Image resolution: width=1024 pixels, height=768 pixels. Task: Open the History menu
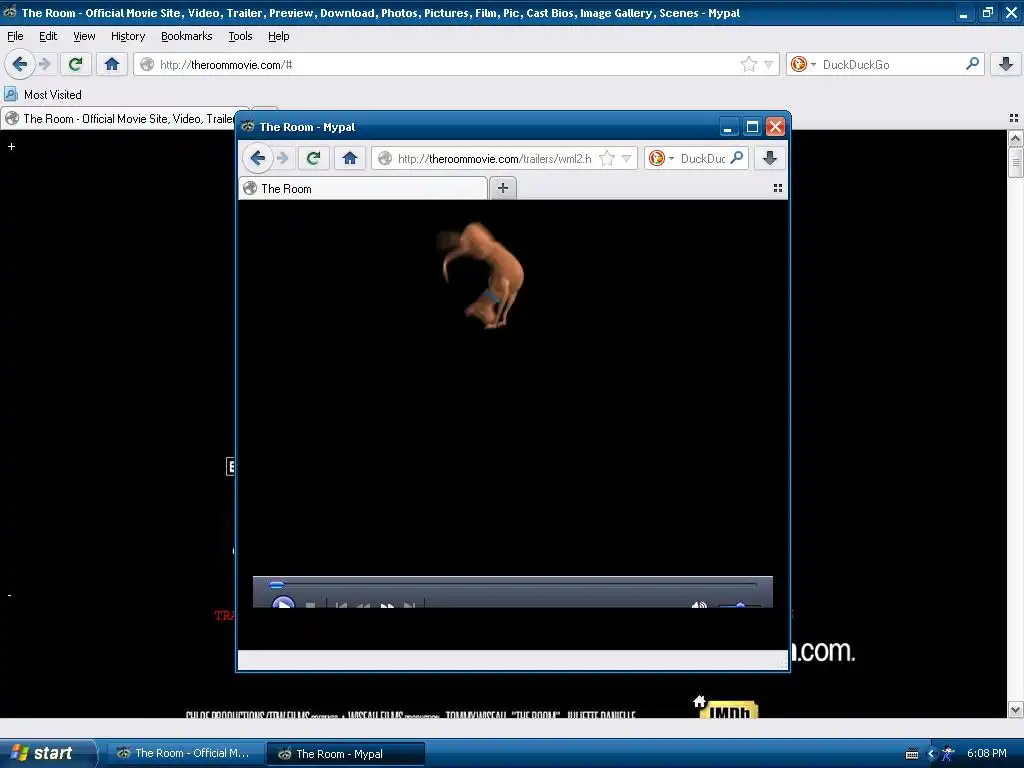click(x=127, y=36)
